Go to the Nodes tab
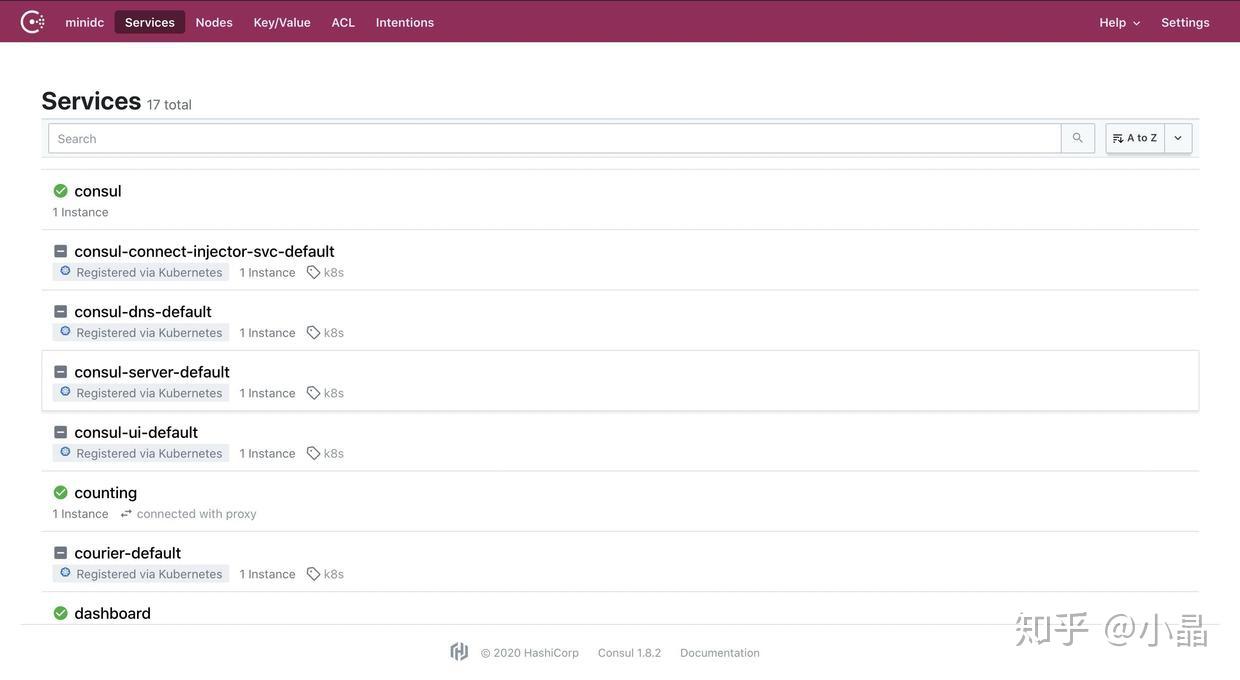 point(214,22)
